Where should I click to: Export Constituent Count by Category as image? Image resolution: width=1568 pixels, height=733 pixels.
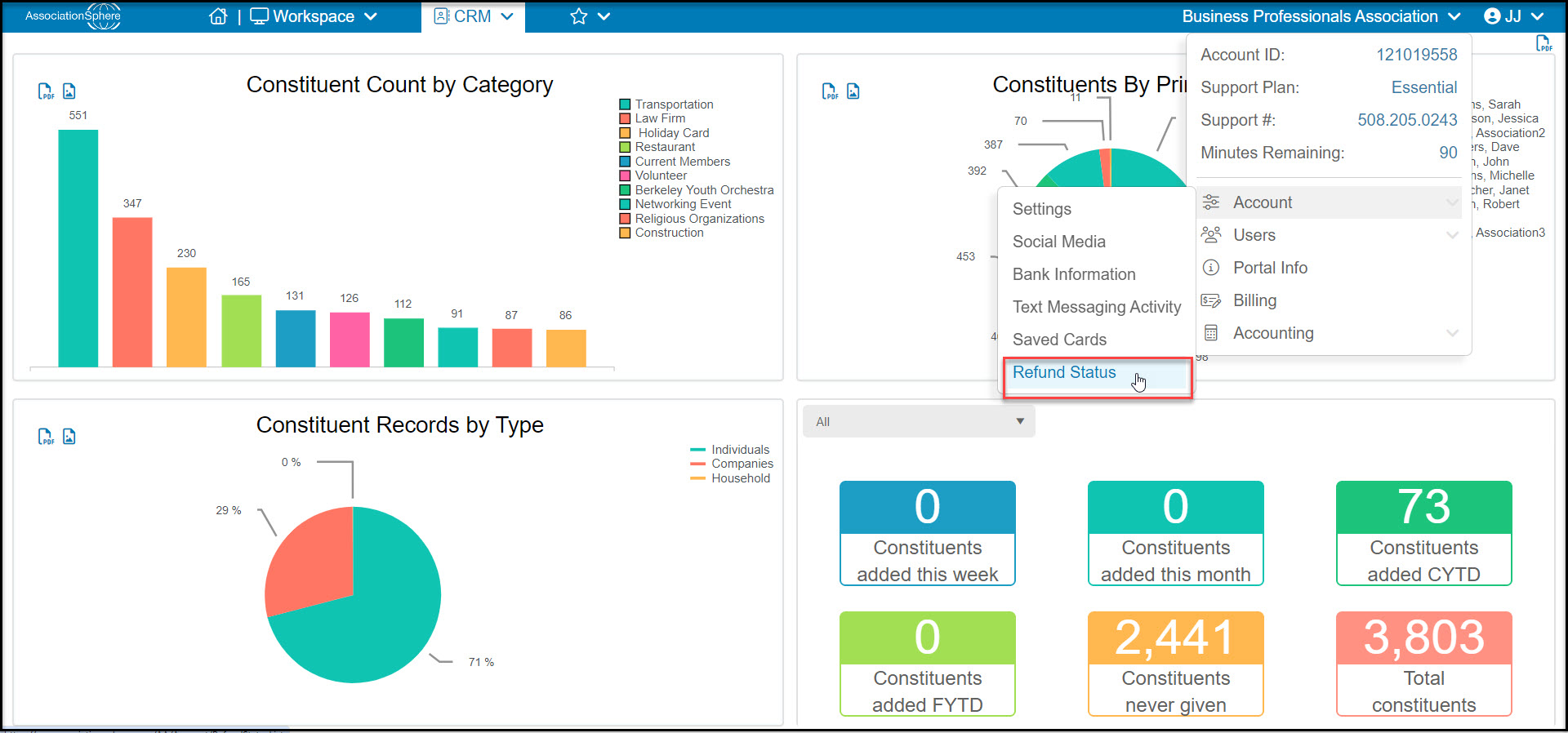click(69, 91)
